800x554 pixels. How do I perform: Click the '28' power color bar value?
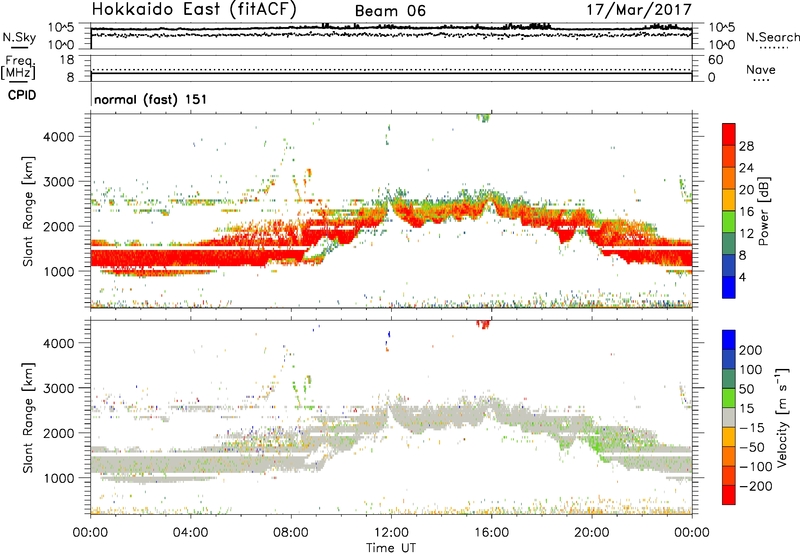point(746,146)
